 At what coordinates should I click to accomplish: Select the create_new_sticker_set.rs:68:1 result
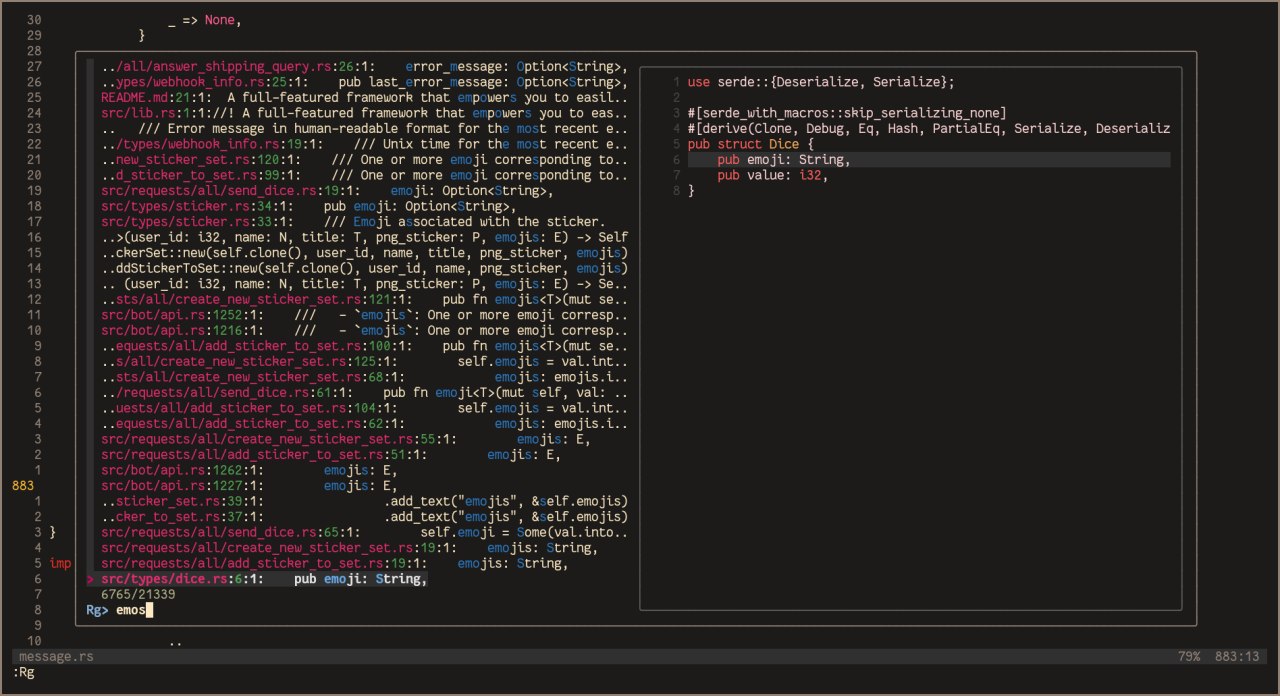point(365,377)
